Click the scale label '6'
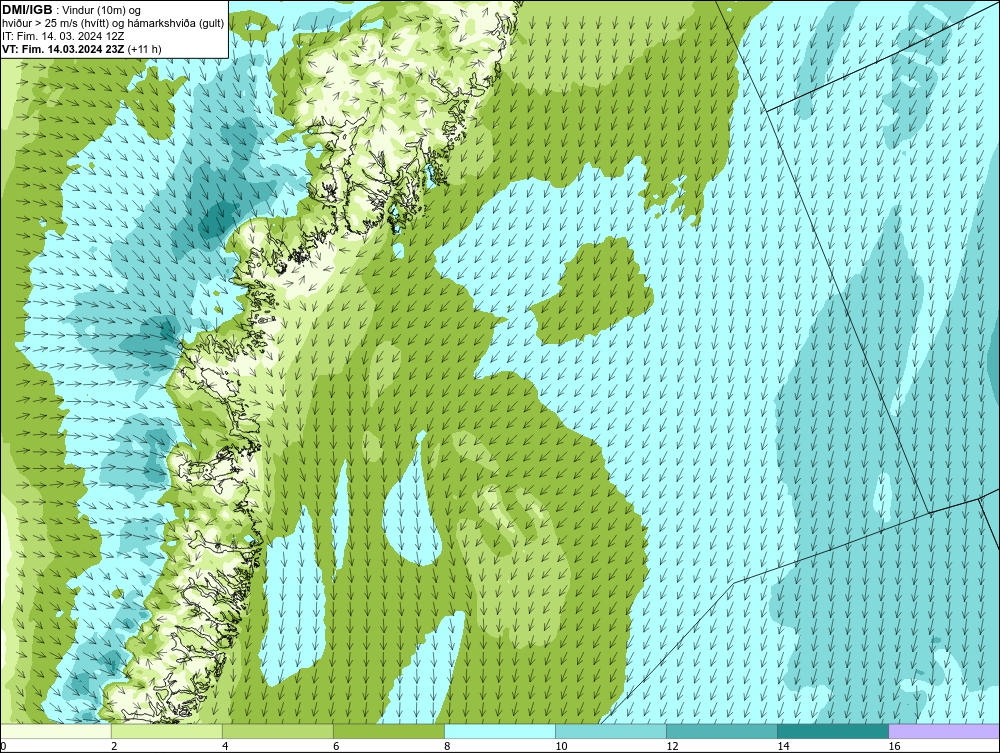The image size is (1000, 753). click(x=336, y=746)
